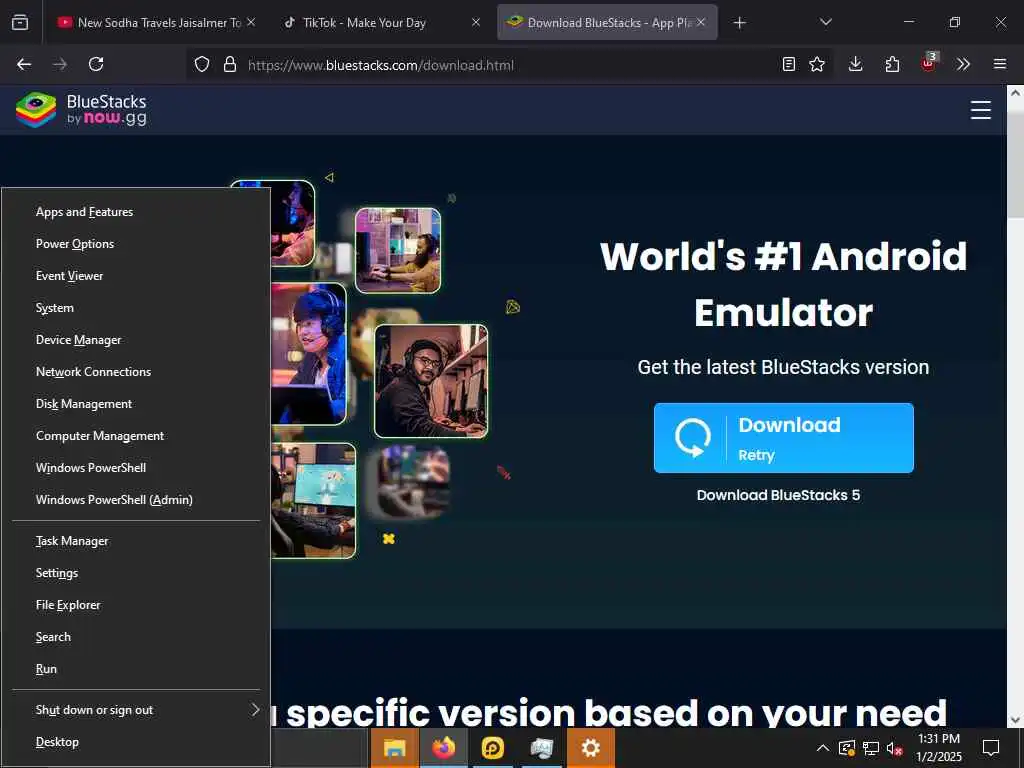The height and width of the screenshot is (768, 1024).
Task: Click the bearded gamer with headphones photo
Action: (431, 381)
